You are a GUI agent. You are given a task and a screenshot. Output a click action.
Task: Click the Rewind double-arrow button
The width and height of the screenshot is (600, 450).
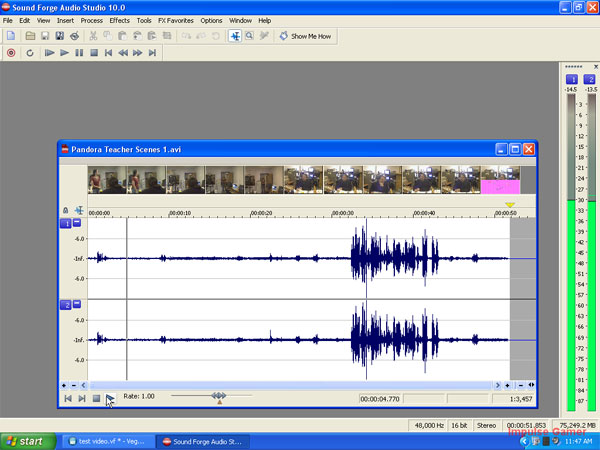(123, 53)
